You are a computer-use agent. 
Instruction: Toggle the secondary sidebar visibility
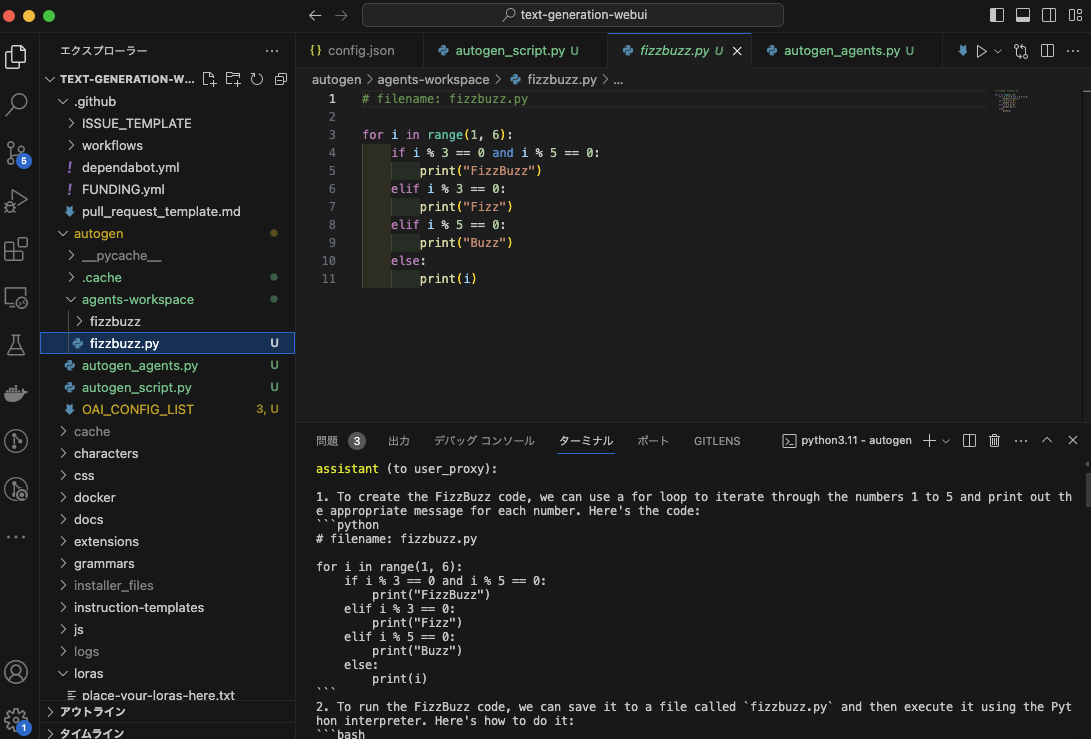pyautogui.click(x=1049, y=15)
